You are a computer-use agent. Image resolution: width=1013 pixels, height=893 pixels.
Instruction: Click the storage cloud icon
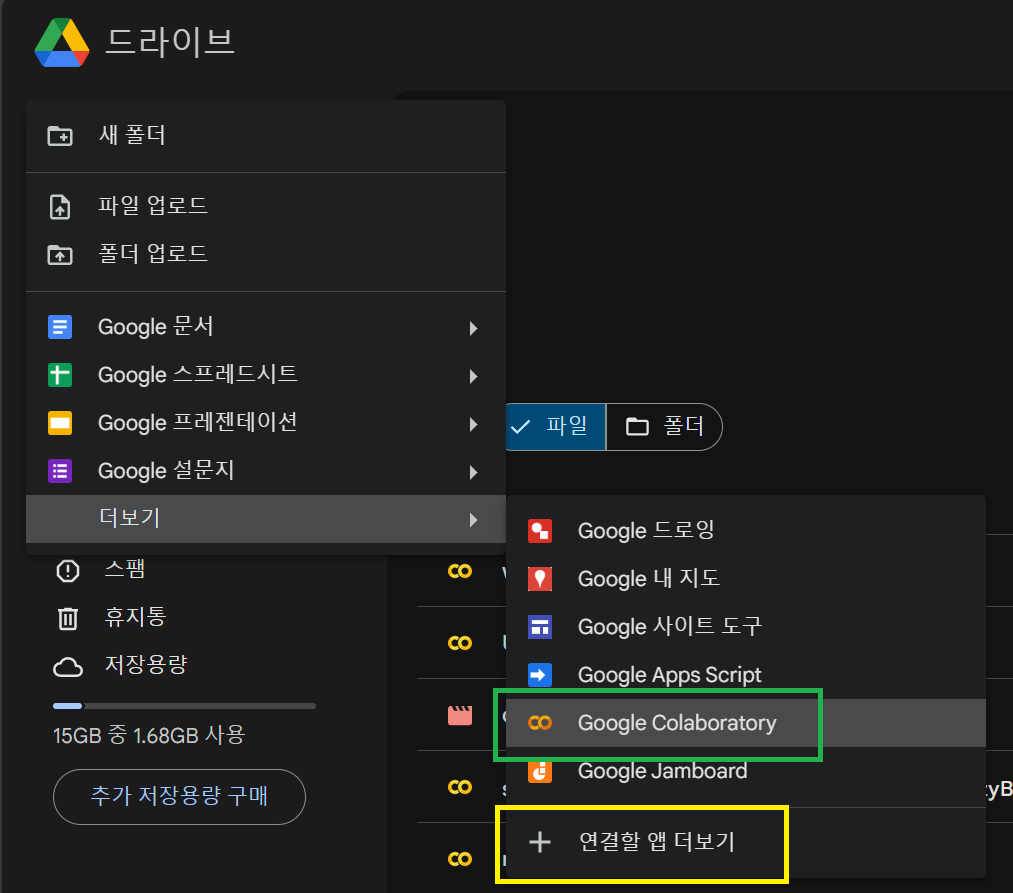pyautogui.click(x=68, y=667)
